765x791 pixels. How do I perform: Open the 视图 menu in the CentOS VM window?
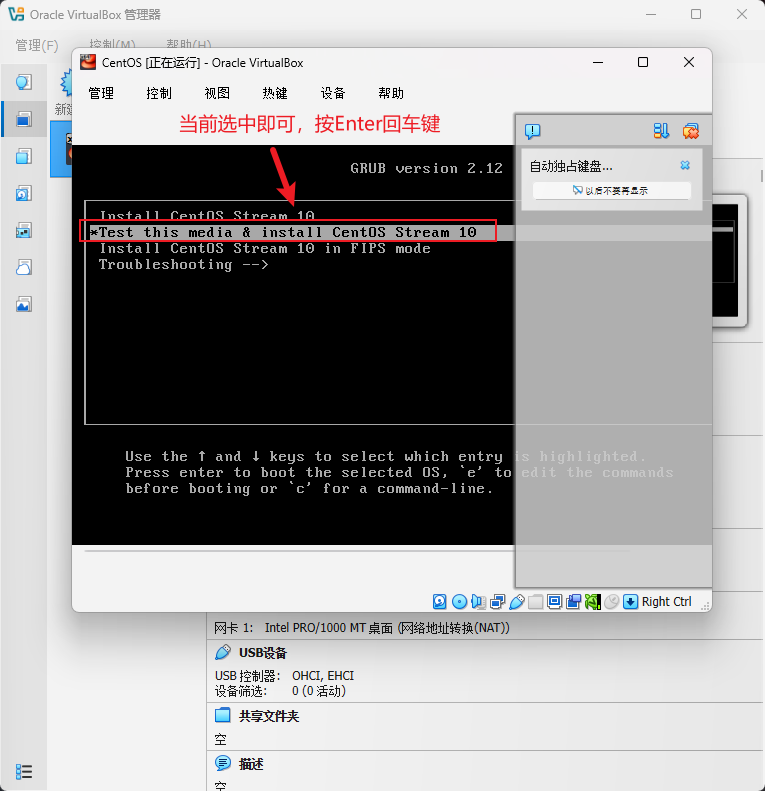[x=217, y=93]
